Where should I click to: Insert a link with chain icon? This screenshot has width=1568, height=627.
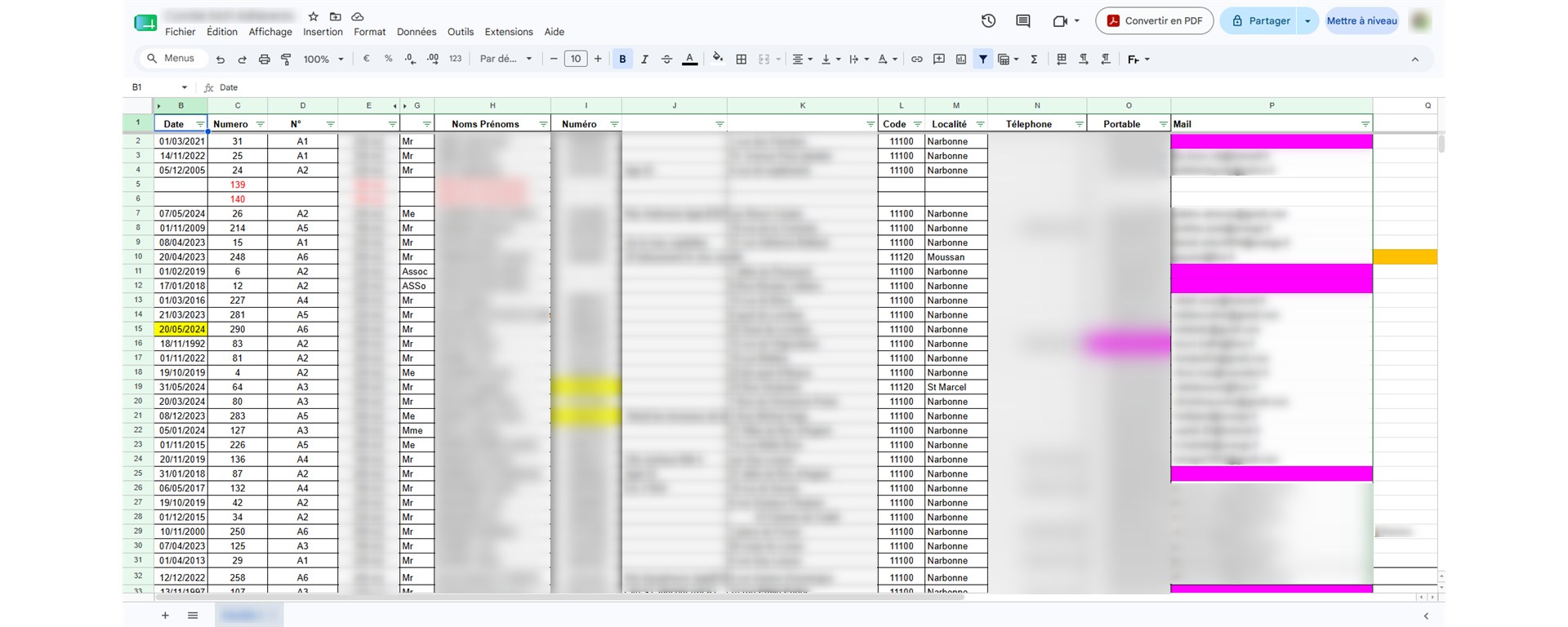(x=917, y=59)
